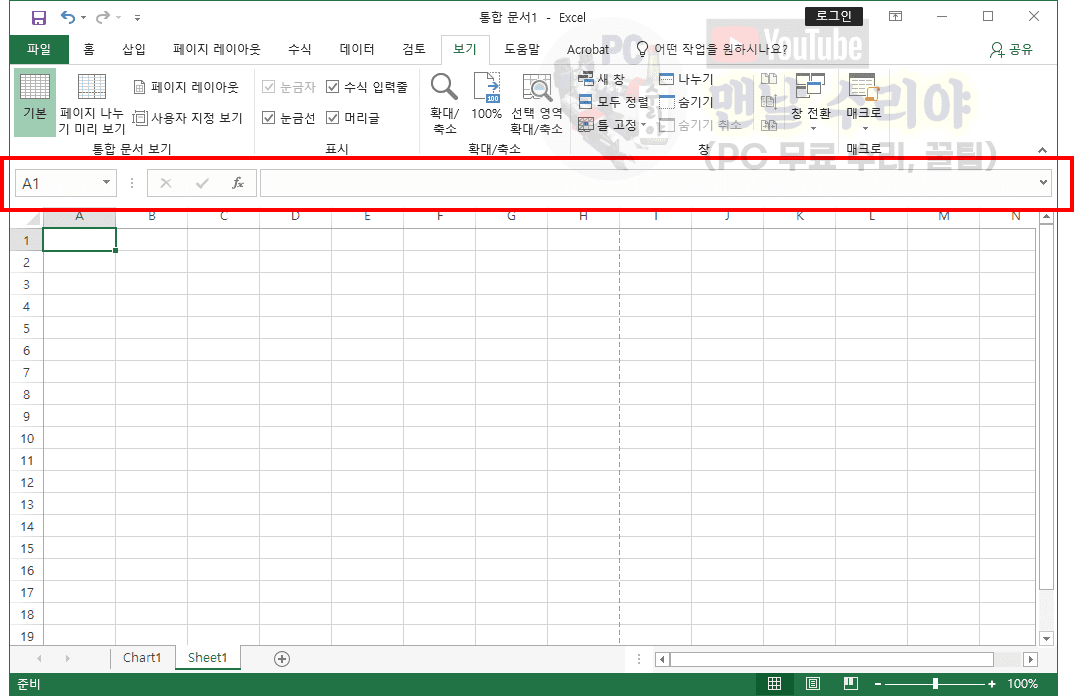Expand the 매크로 dropdown menu
Viewport: 1074px width, 696px height.
pos(865,126)
